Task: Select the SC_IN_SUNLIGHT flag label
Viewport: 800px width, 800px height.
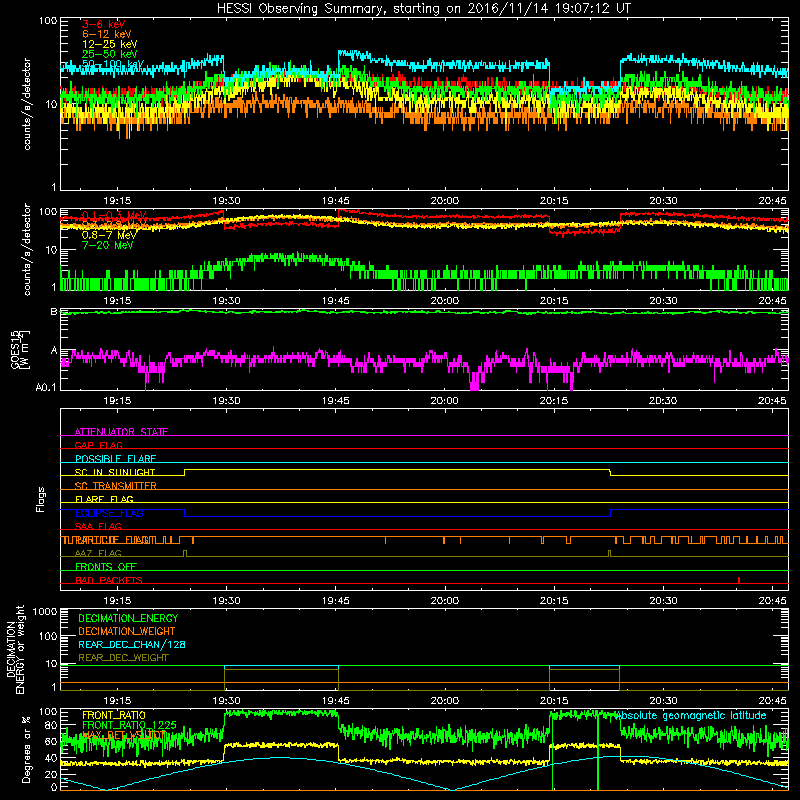Action: [115, 472]
